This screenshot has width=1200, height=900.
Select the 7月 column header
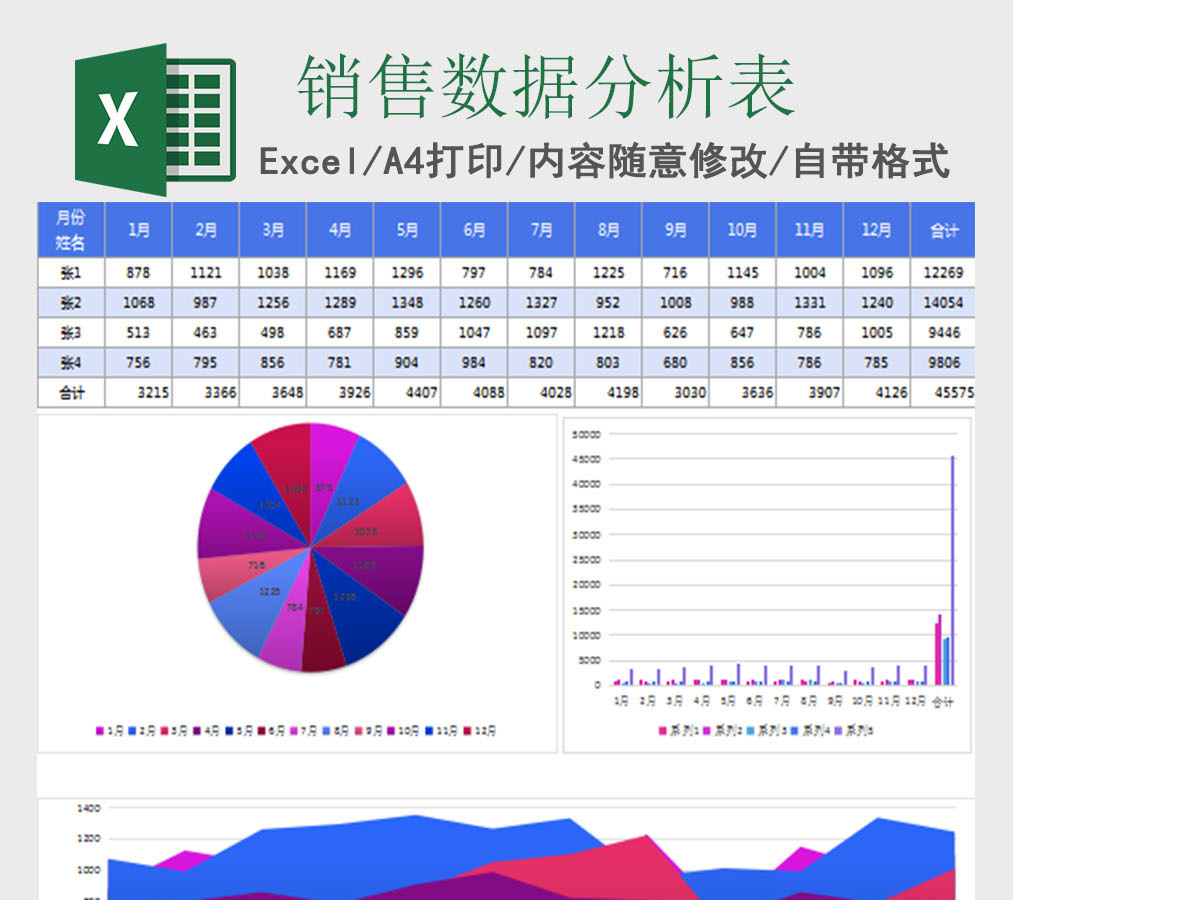tap(541, 230)
